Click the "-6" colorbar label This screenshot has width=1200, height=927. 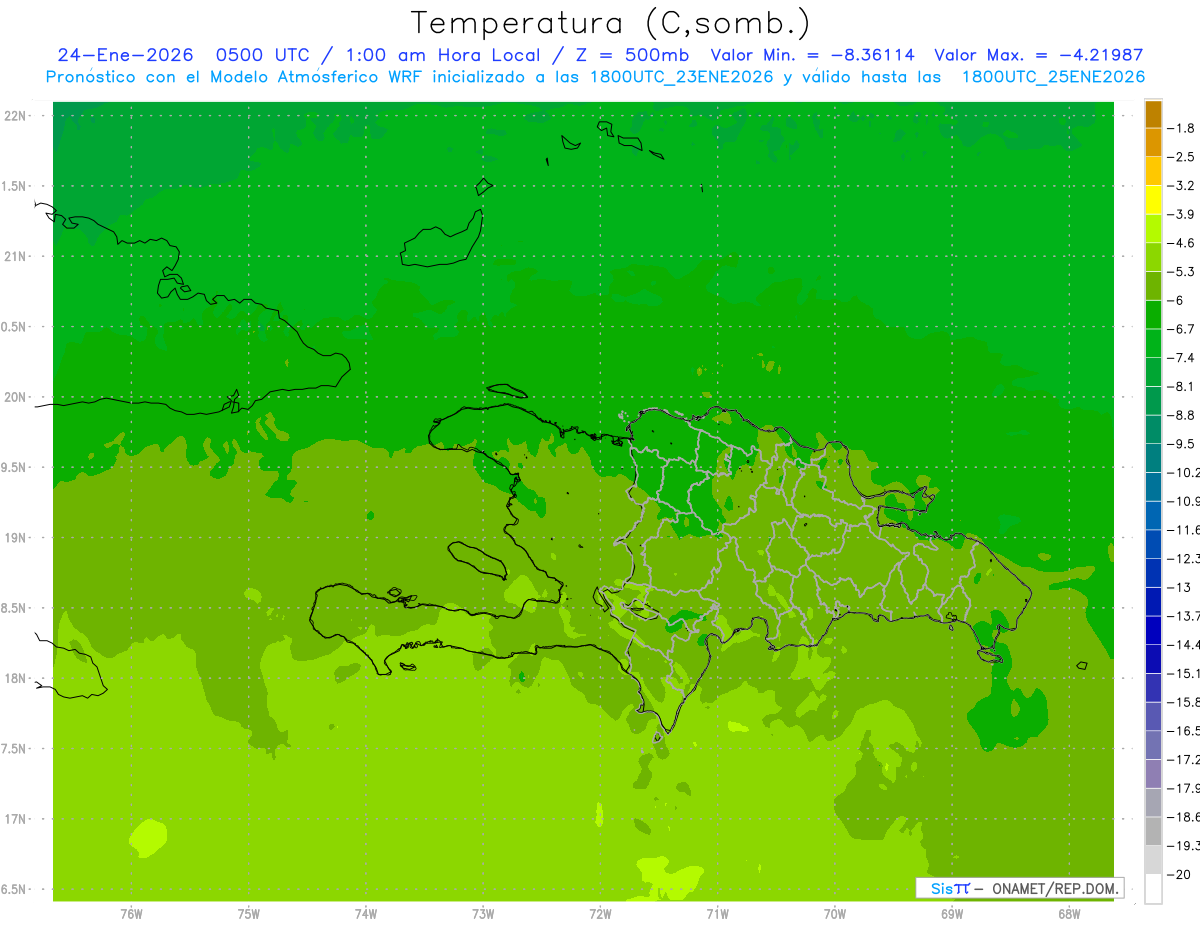(1176, 300)
